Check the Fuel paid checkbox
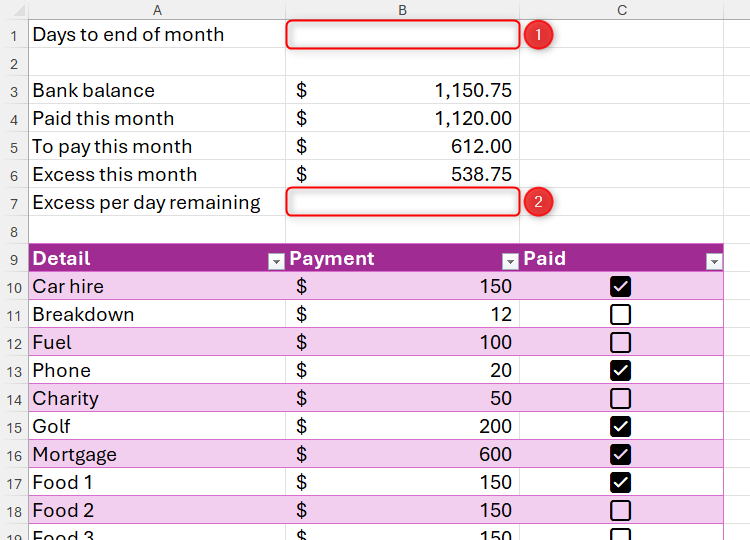 (x=620, y=343)
